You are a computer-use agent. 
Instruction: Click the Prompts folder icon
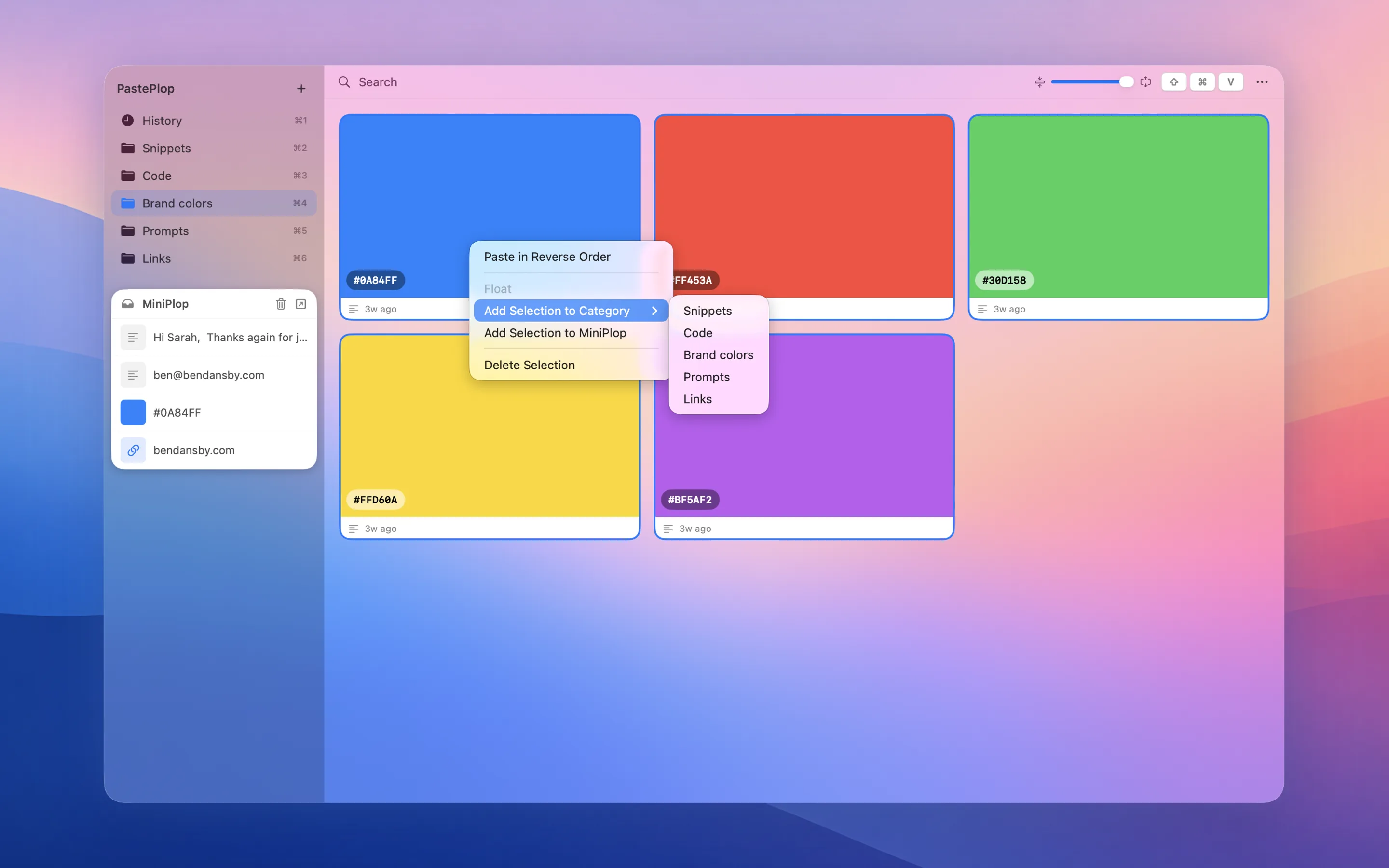click(127, 231)
